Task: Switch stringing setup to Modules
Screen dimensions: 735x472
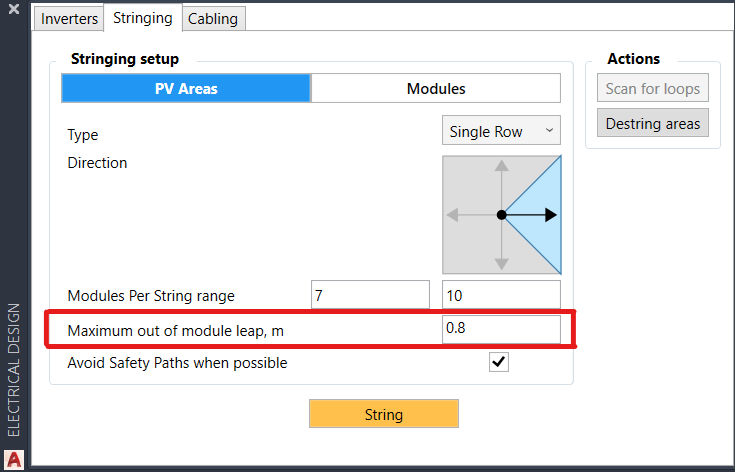Action: pos(436,88)
